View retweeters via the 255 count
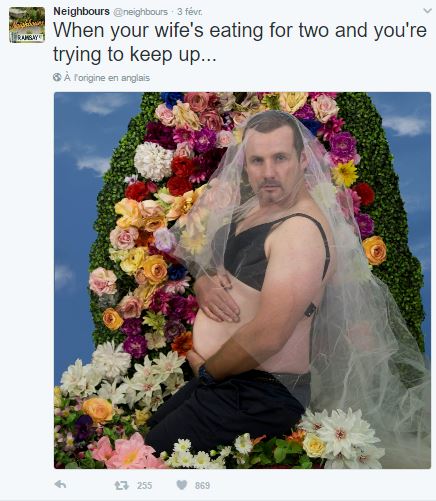The width and height of the screenshot is (436, 501). pyautogui.click(x=144, y=485)
